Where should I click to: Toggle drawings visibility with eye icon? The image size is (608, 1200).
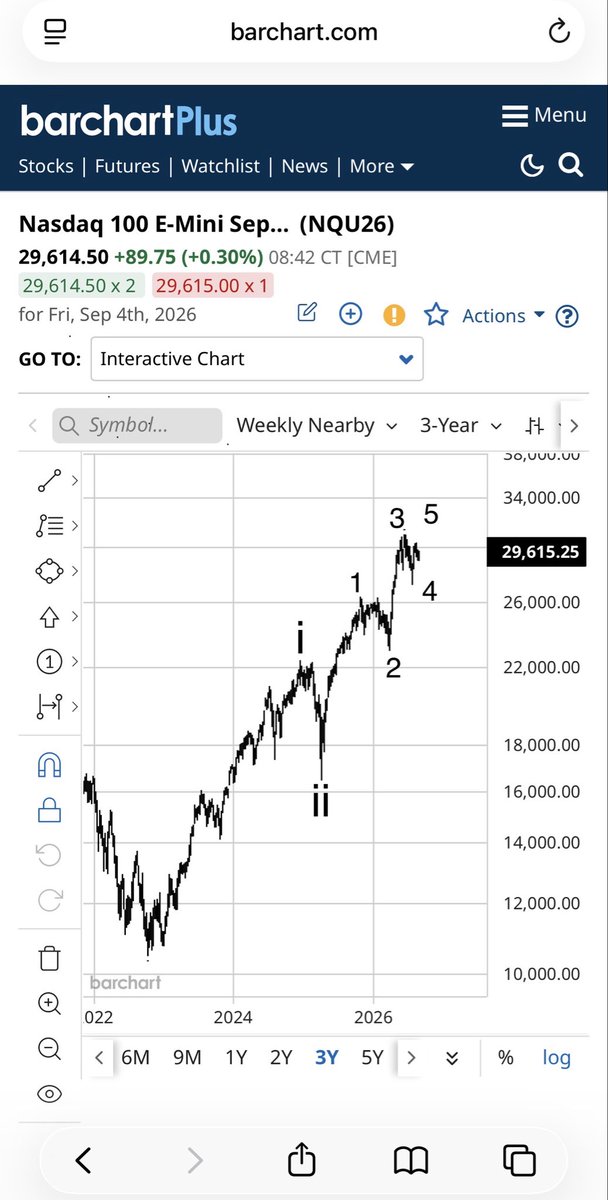click(49, 1094)
